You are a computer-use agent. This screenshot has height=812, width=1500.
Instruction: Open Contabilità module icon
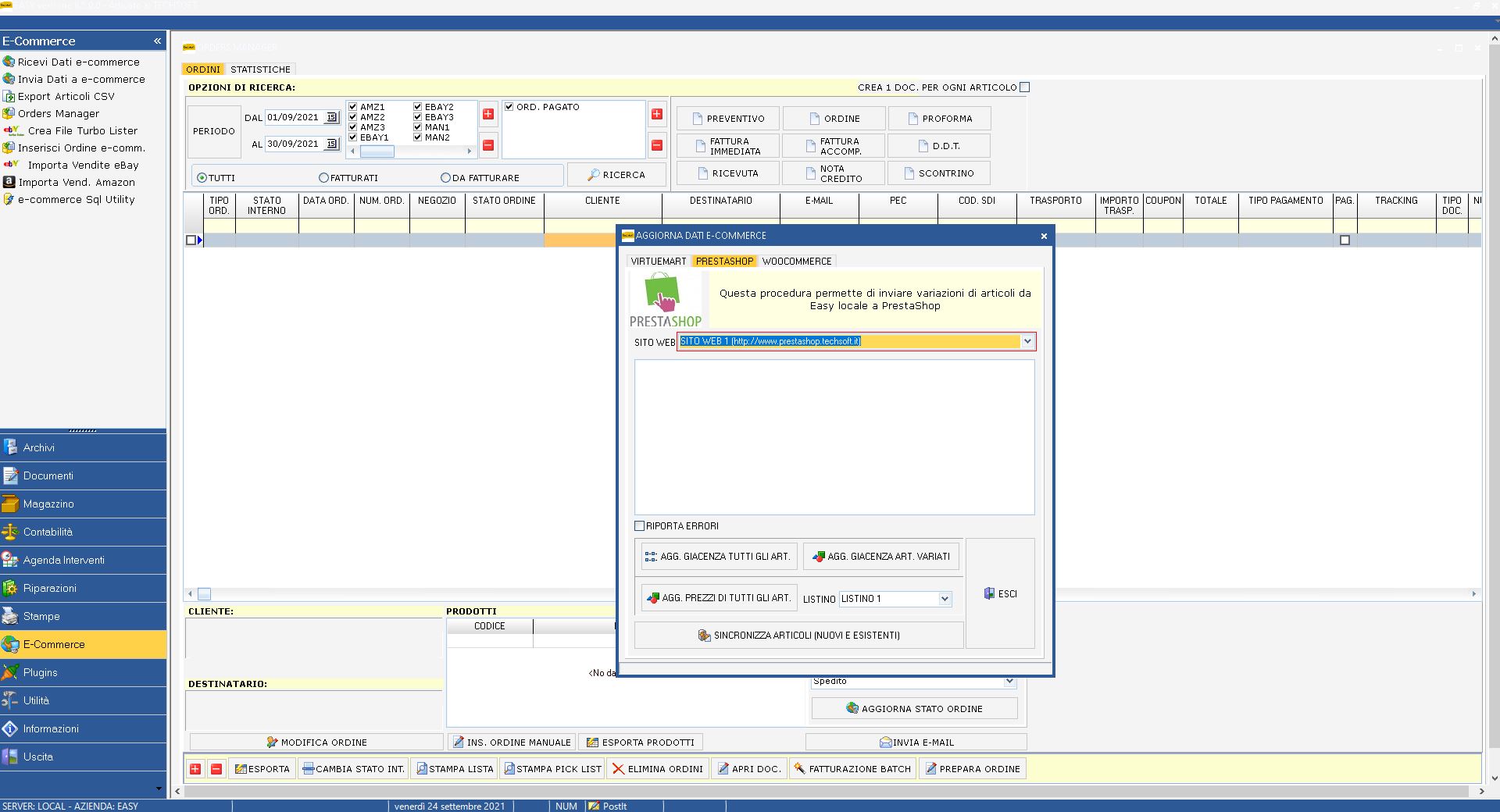coord(10,532)
